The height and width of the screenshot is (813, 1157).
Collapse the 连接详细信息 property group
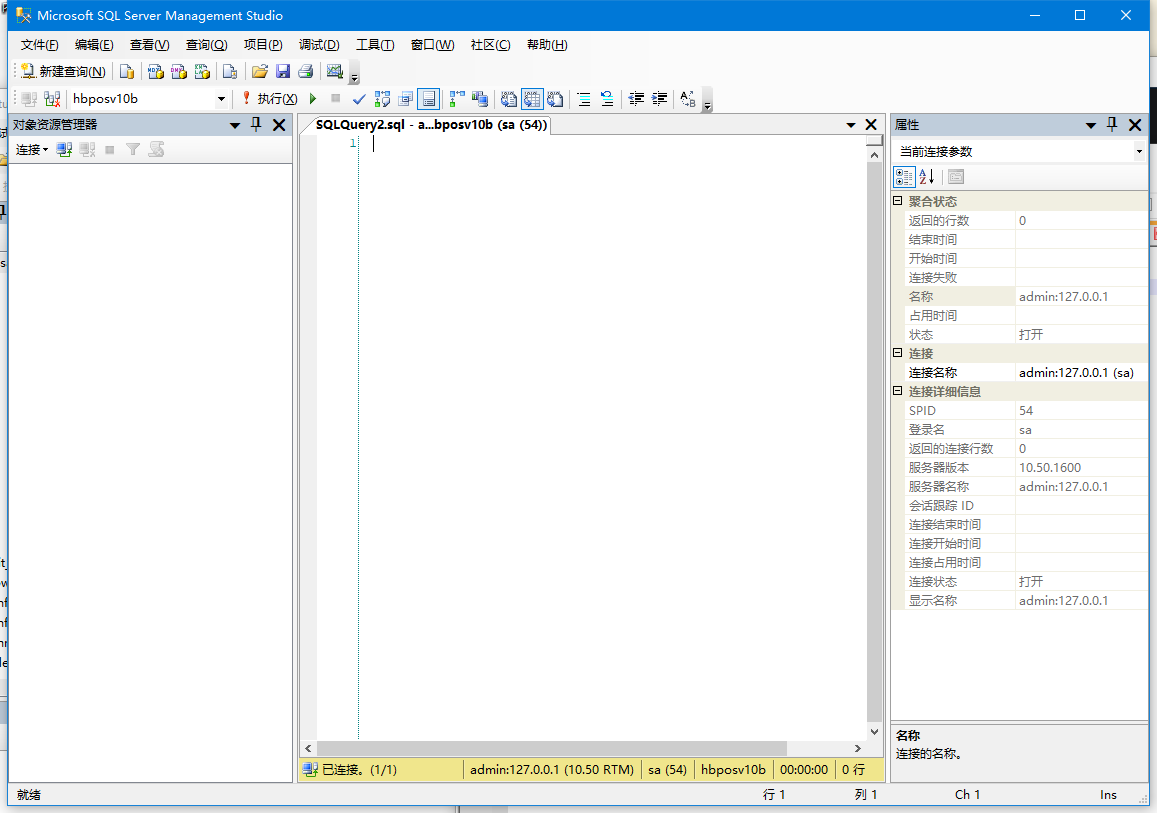coord(898,391)
